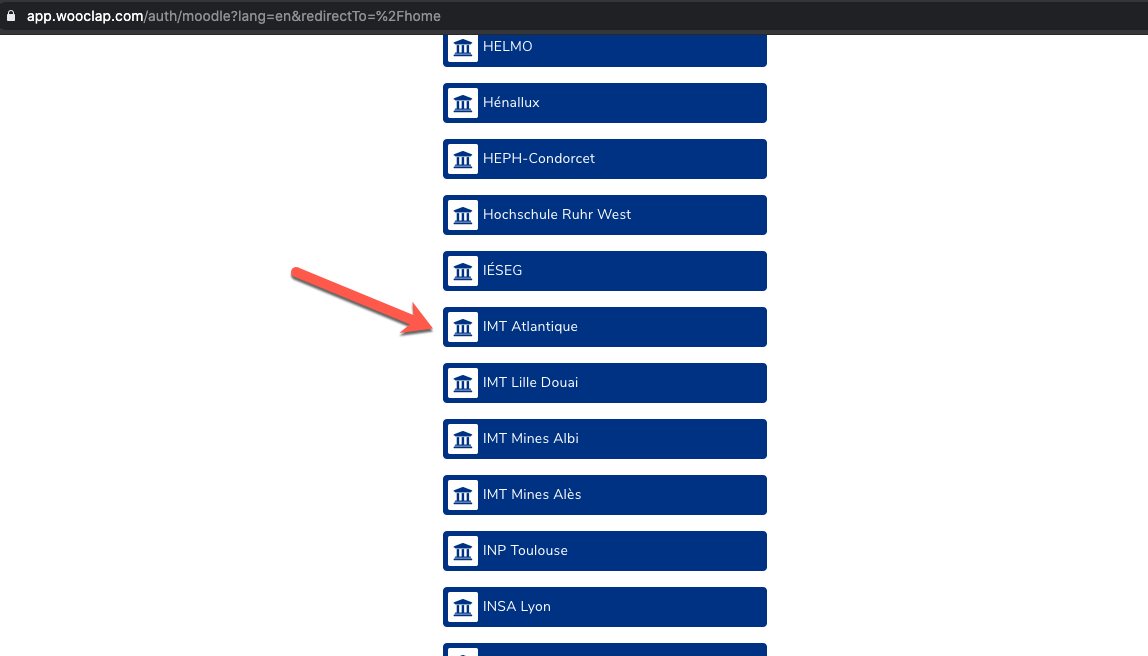The image size is (1148, 656).
Task: Click the app.wooclap.com URL in address bar
Action: pyautogui.click(x=234, y=16)
